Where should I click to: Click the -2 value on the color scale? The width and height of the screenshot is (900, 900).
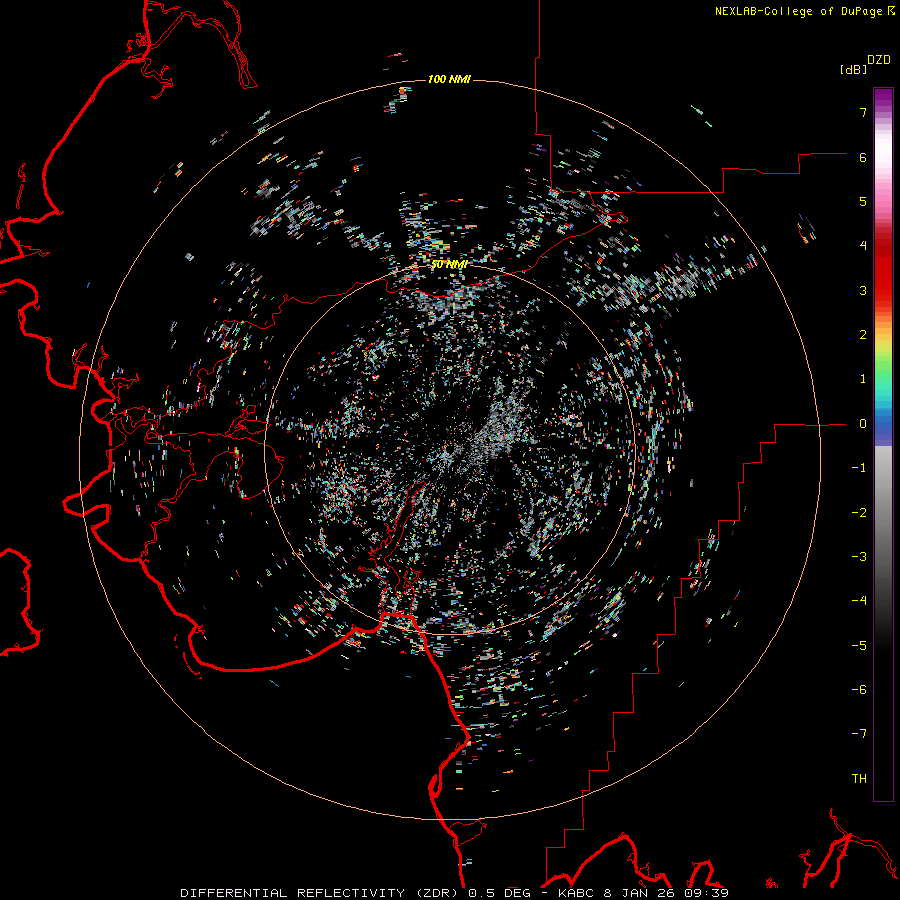[859, 512]
